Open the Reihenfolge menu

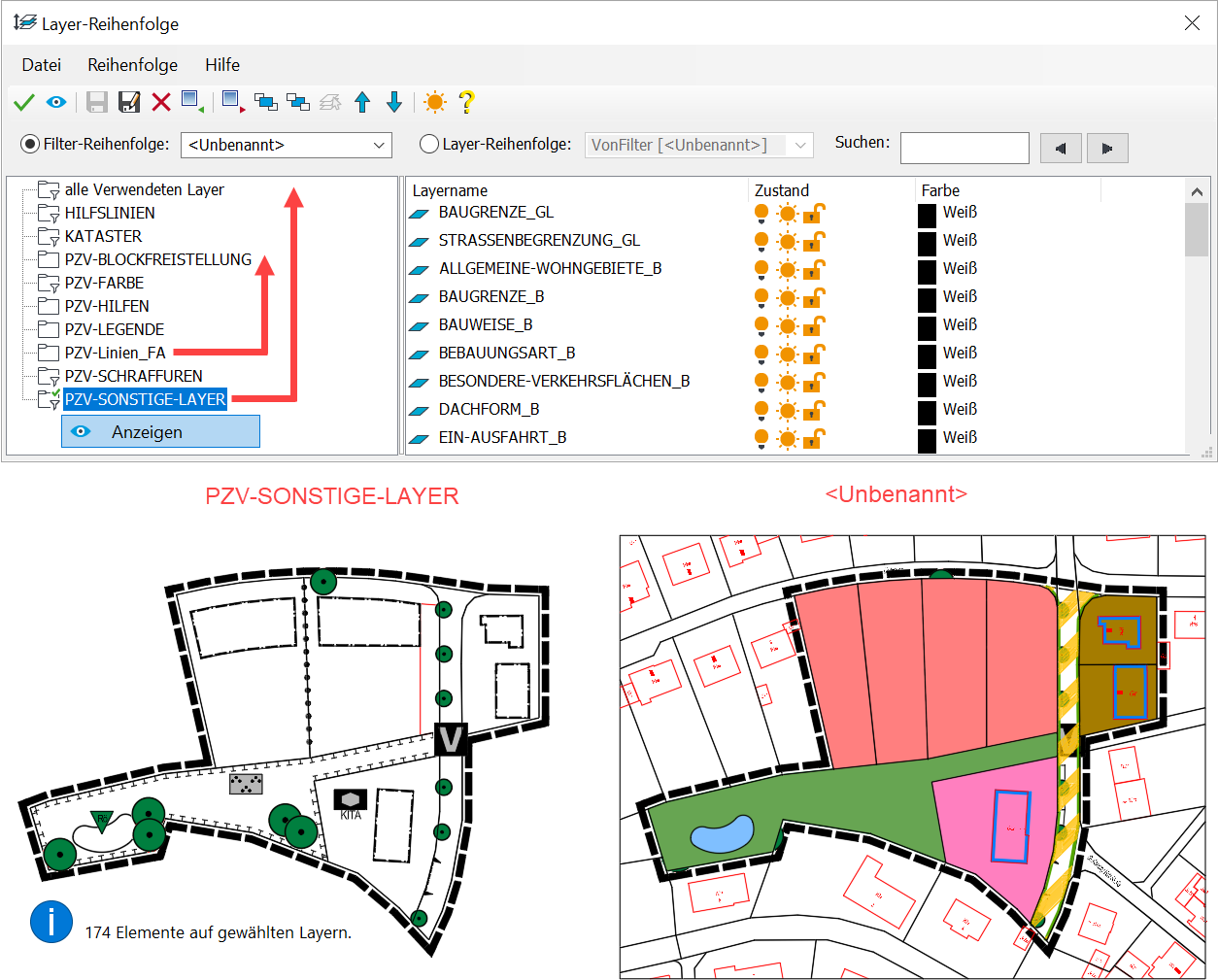[x=132, y=65]
